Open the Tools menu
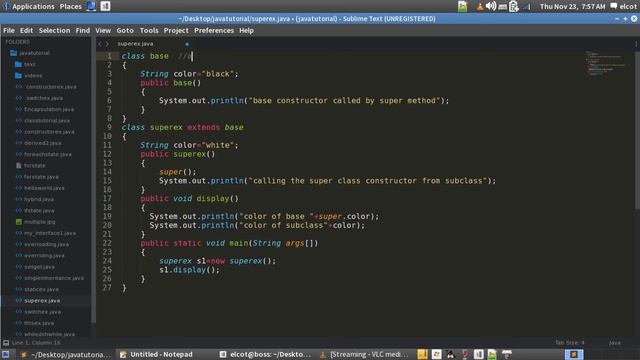Image resolution: width=640 pixels, height=360 pixels. [149, 31]
